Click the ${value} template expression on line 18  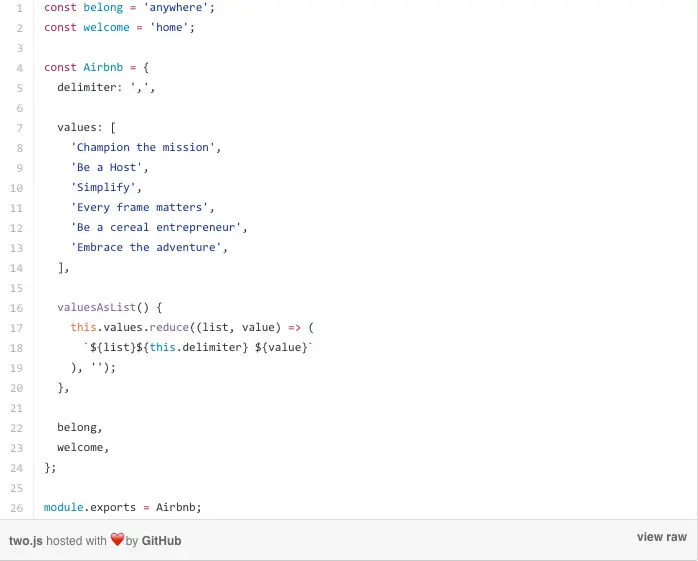(x=281, y=347)
